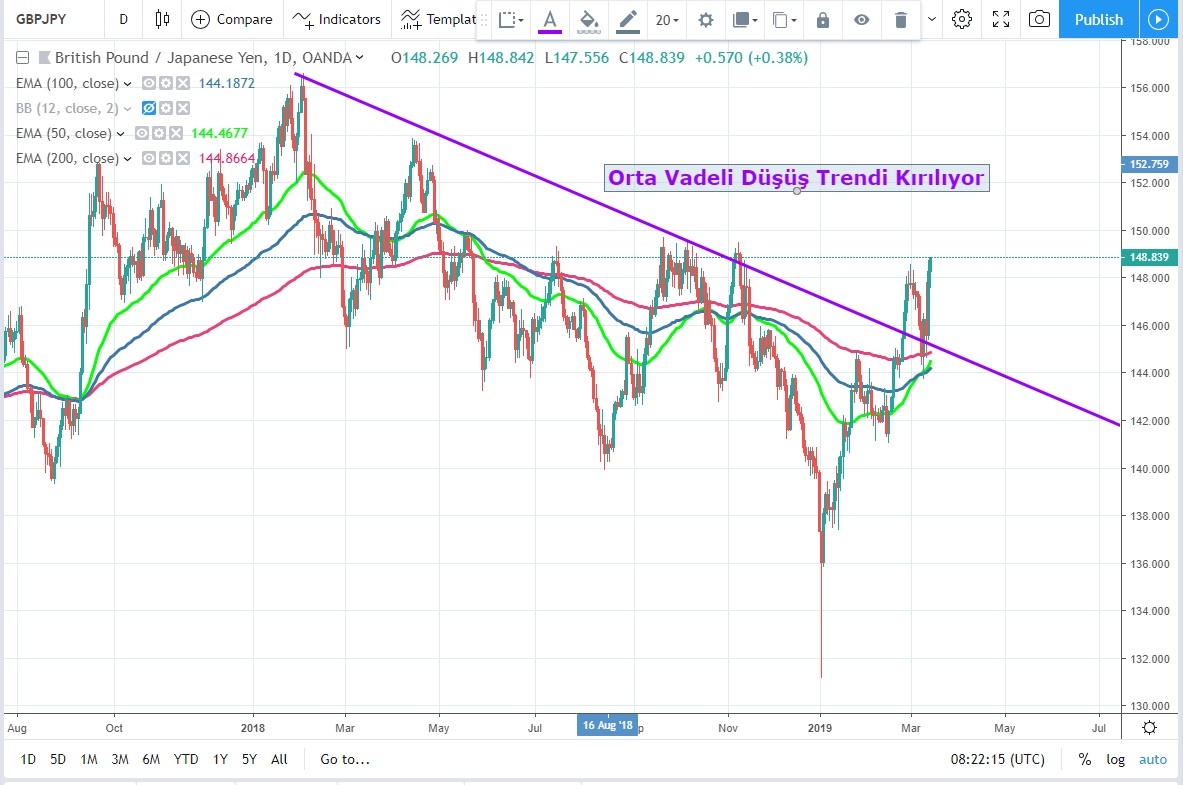1183x785 pixels.
Task: Toggle percentage scale with % button
Action: click(x=1084, y=759)
